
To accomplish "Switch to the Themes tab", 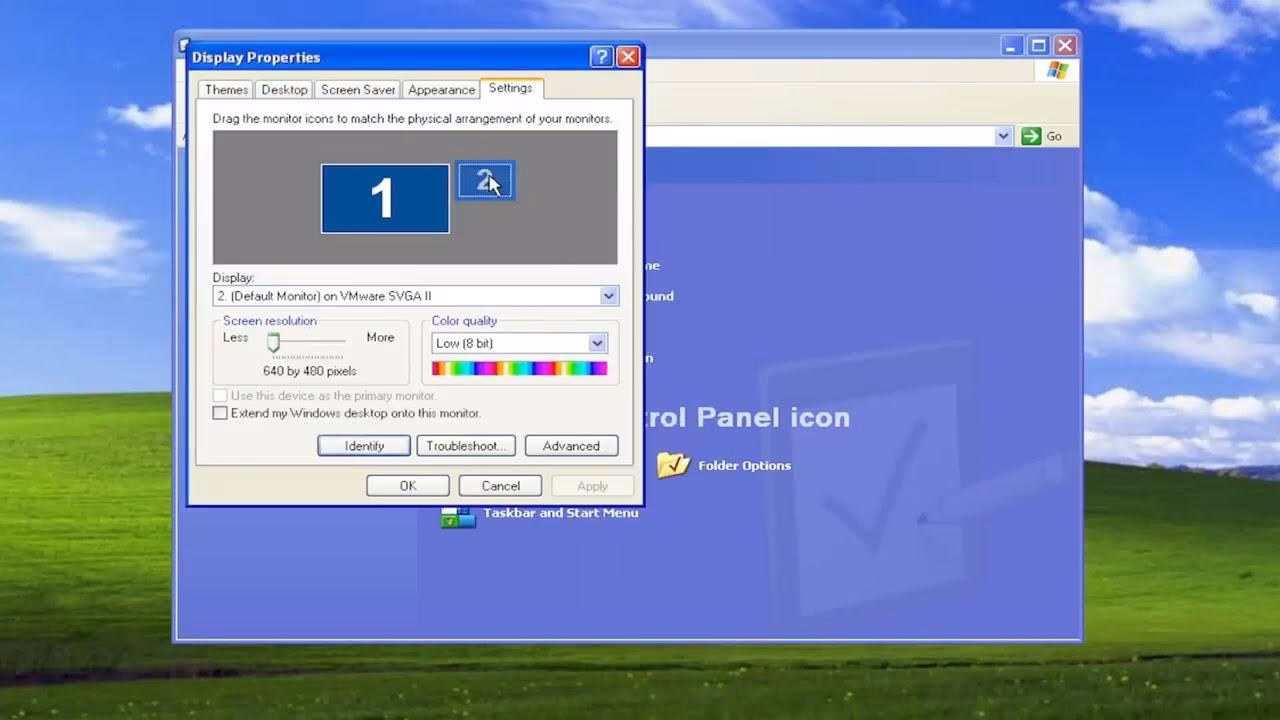I will [226, 89].
